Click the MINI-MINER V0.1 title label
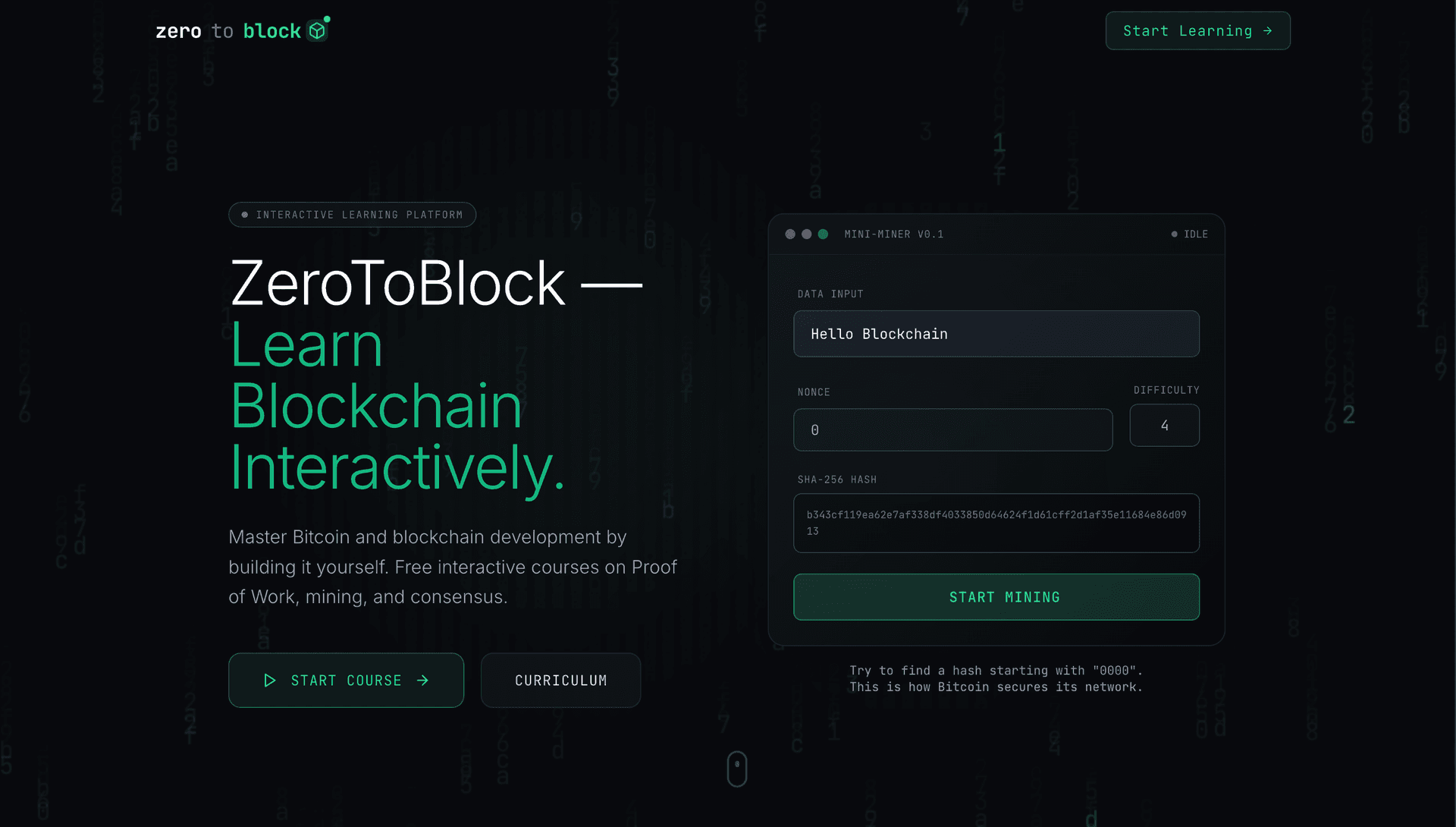The height and width of the screenshot is (827, 1456). point(893,234)
